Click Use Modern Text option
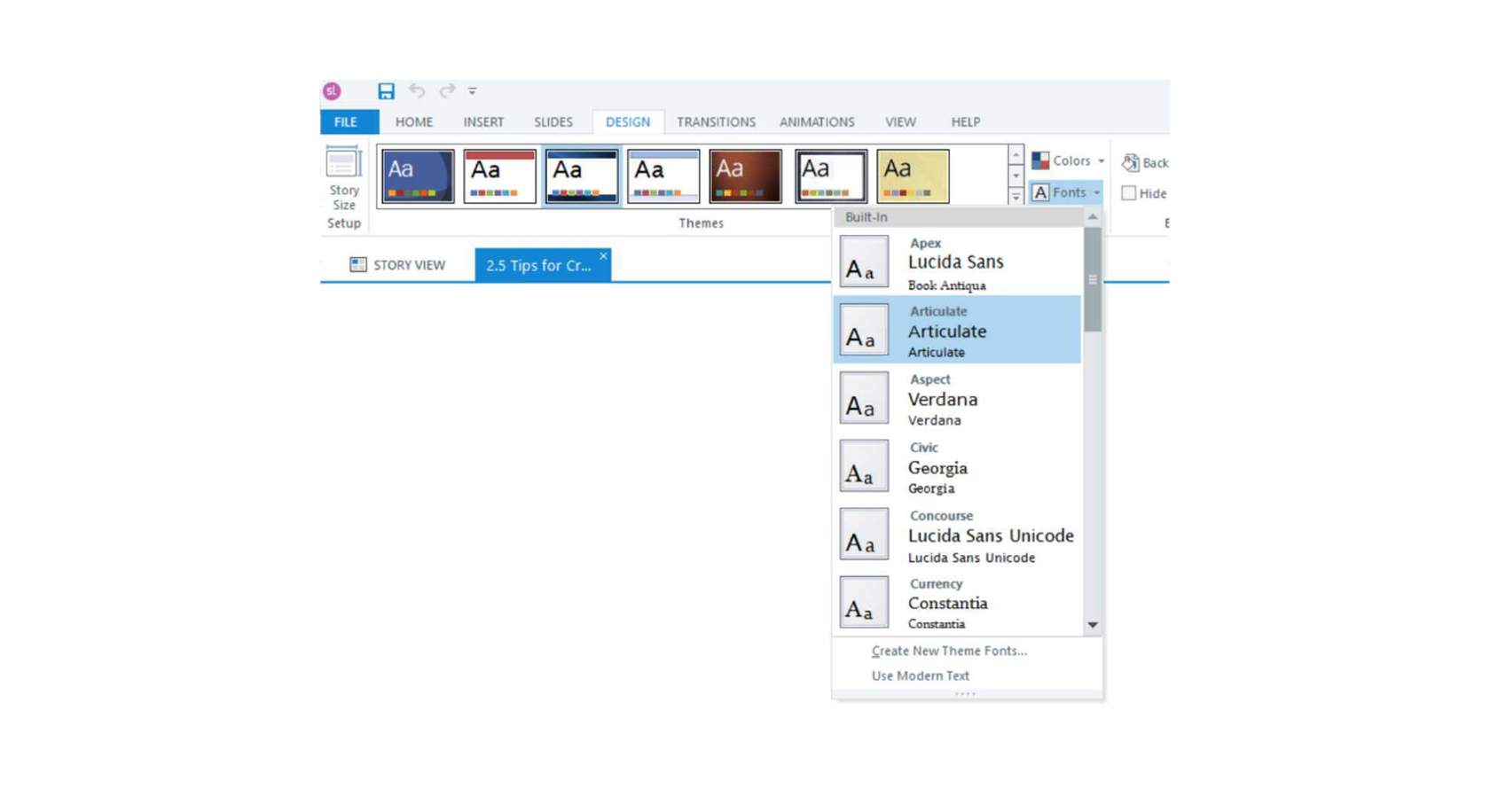Screen dimensions: 1490x812 coord(921,675)
